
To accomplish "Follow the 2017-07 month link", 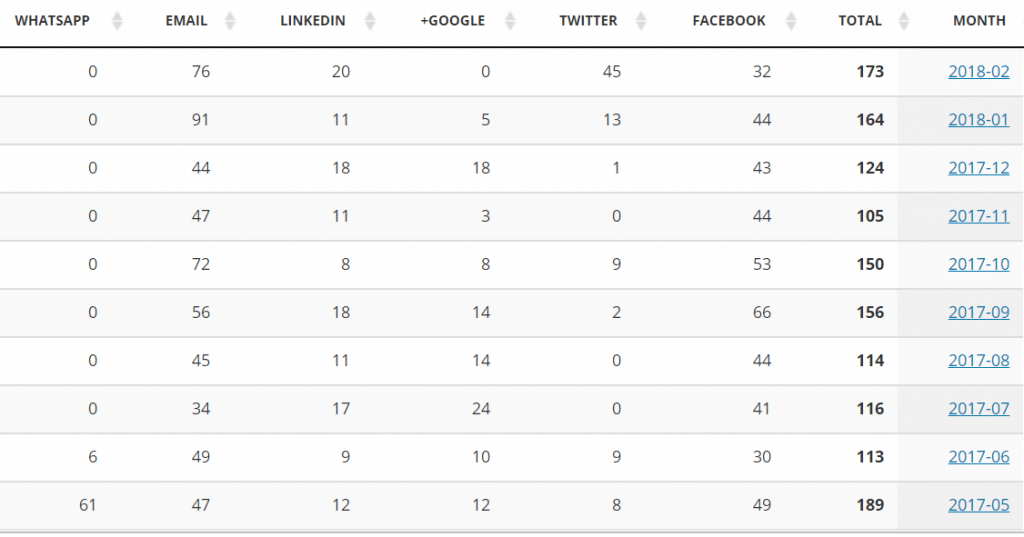I will [978, 409].
